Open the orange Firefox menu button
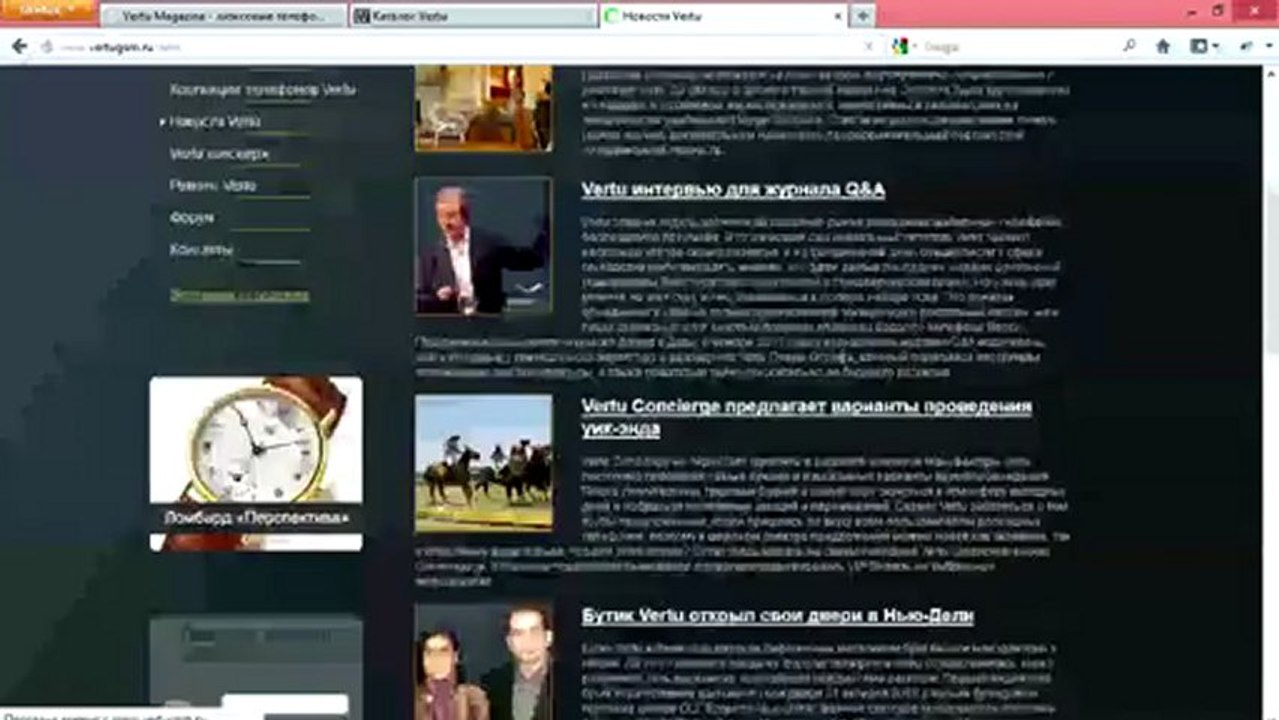This screenshot has height=720, width=1279. click(48, 10)
